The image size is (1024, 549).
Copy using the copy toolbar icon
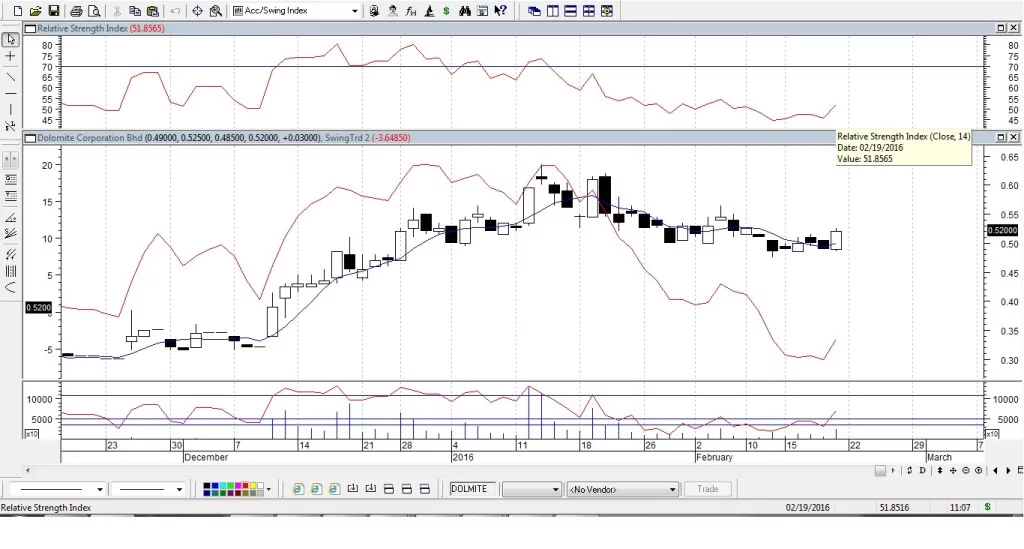coord(135,11)
